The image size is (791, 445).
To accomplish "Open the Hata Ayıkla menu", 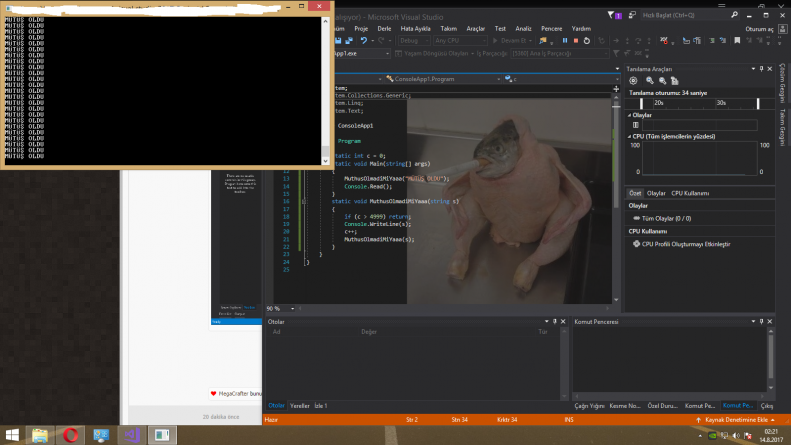I will (x=415, y=29).
